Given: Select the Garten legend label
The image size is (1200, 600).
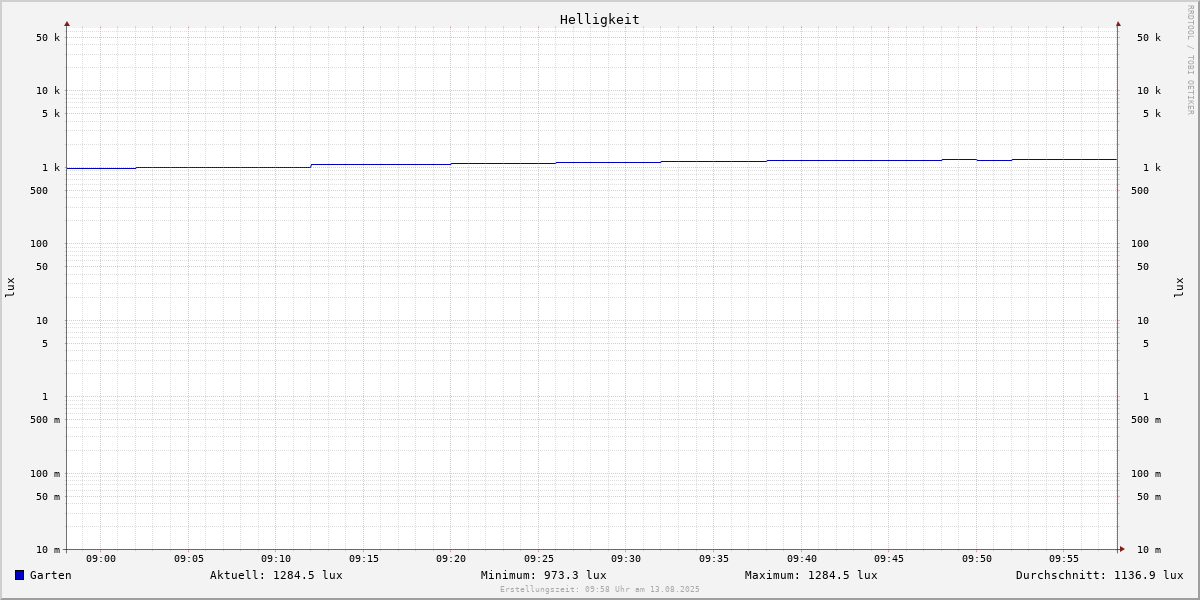Looking at the screenshot, I should (51, 575).
